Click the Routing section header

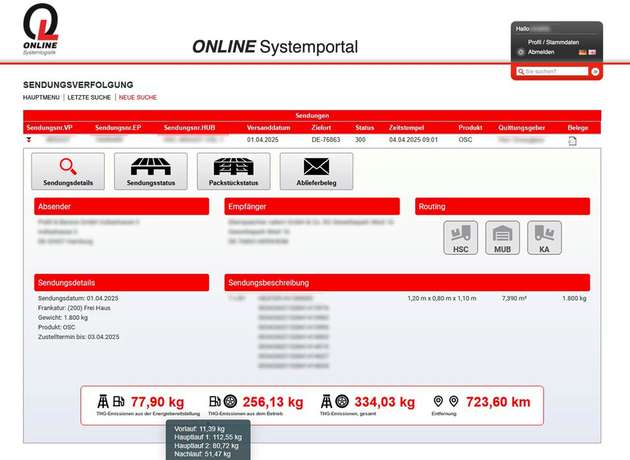click(502, 206)
